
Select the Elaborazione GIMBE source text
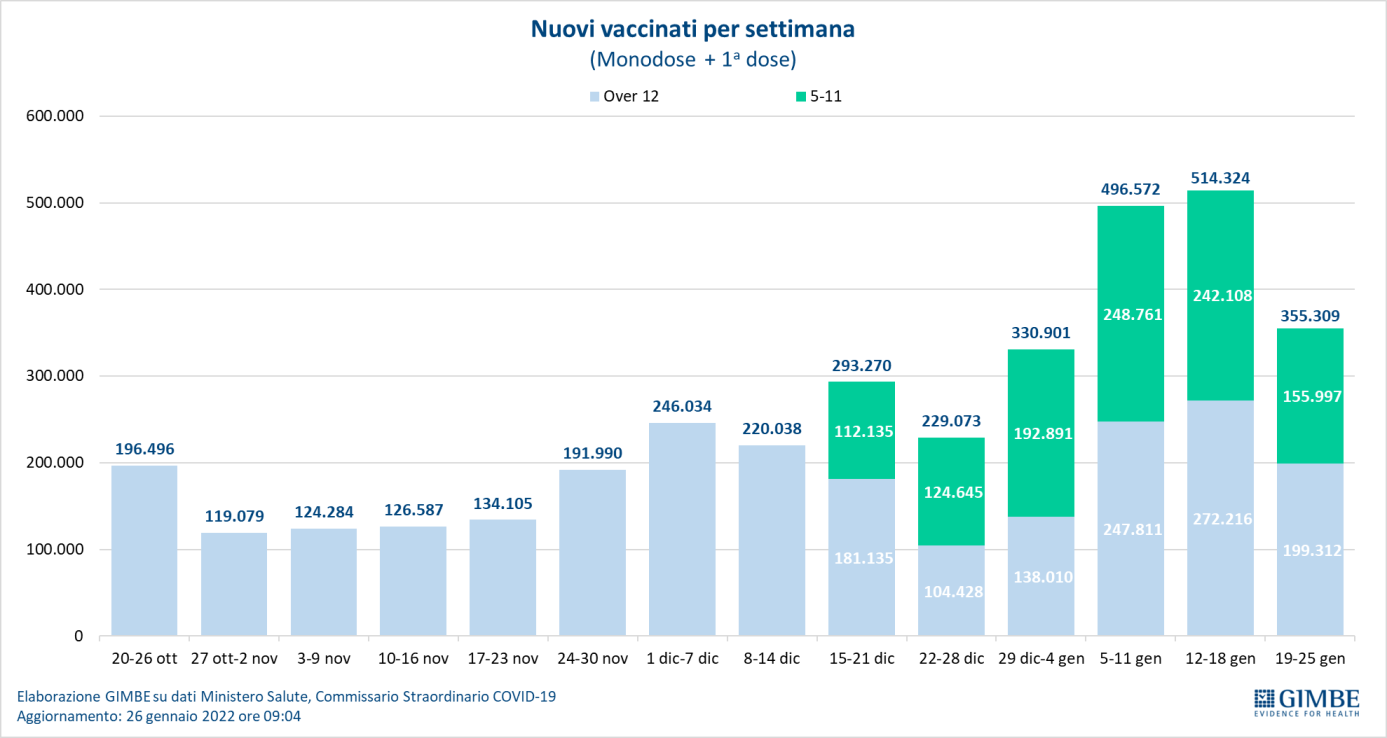pos(286,696)
